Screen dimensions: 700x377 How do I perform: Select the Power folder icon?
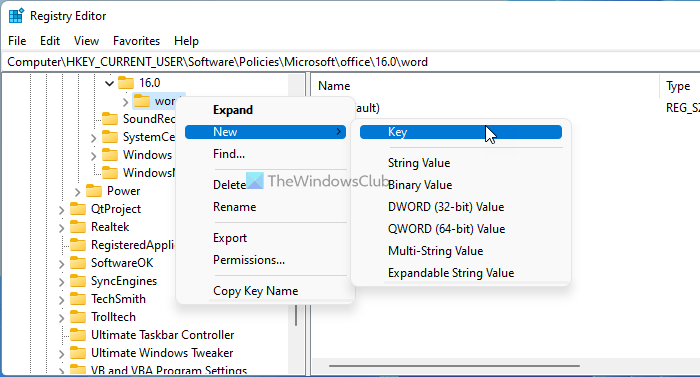pos(94,191)
